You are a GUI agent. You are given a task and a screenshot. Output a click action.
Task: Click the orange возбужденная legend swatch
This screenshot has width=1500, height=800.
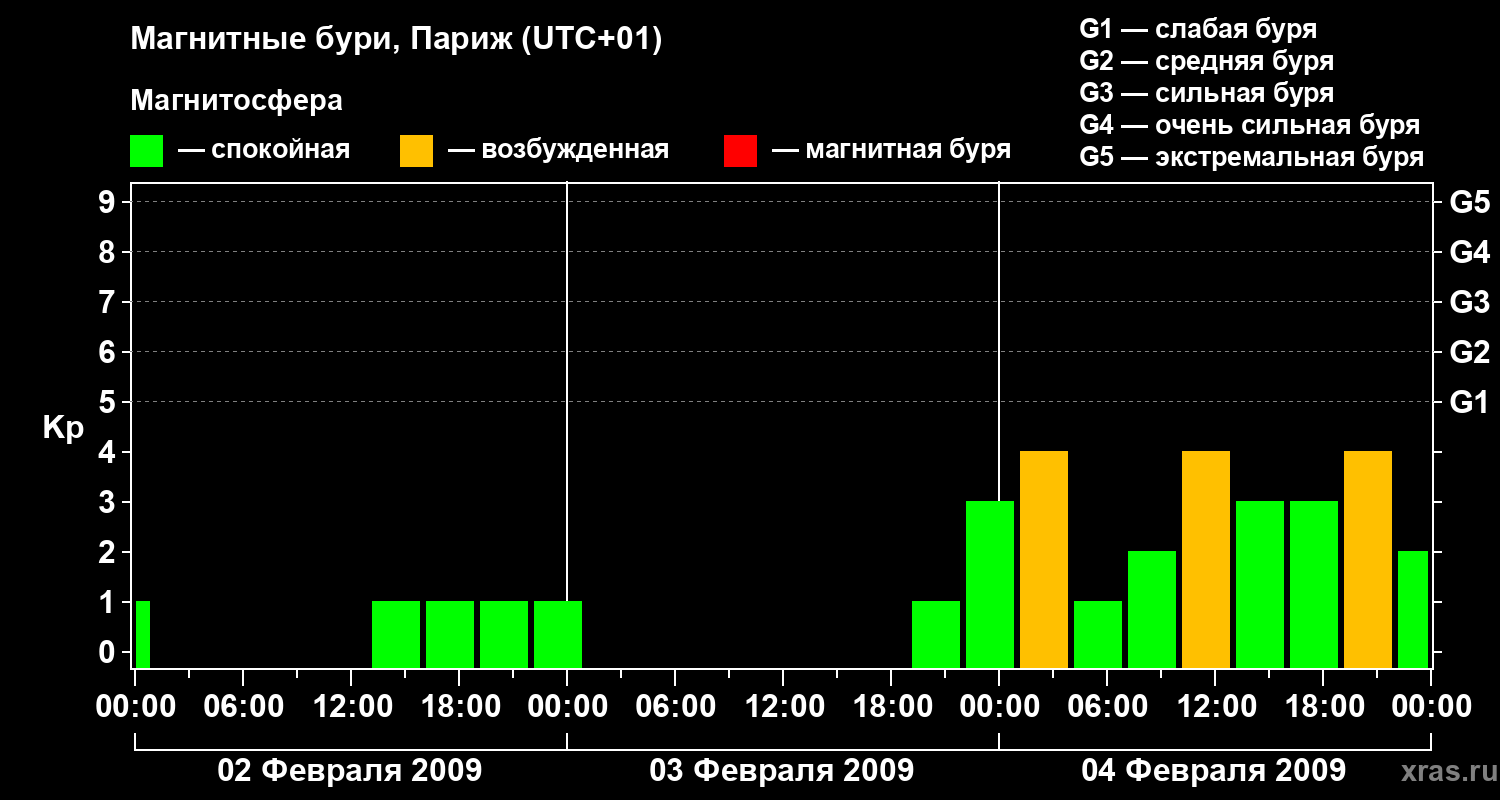point(416,151)
